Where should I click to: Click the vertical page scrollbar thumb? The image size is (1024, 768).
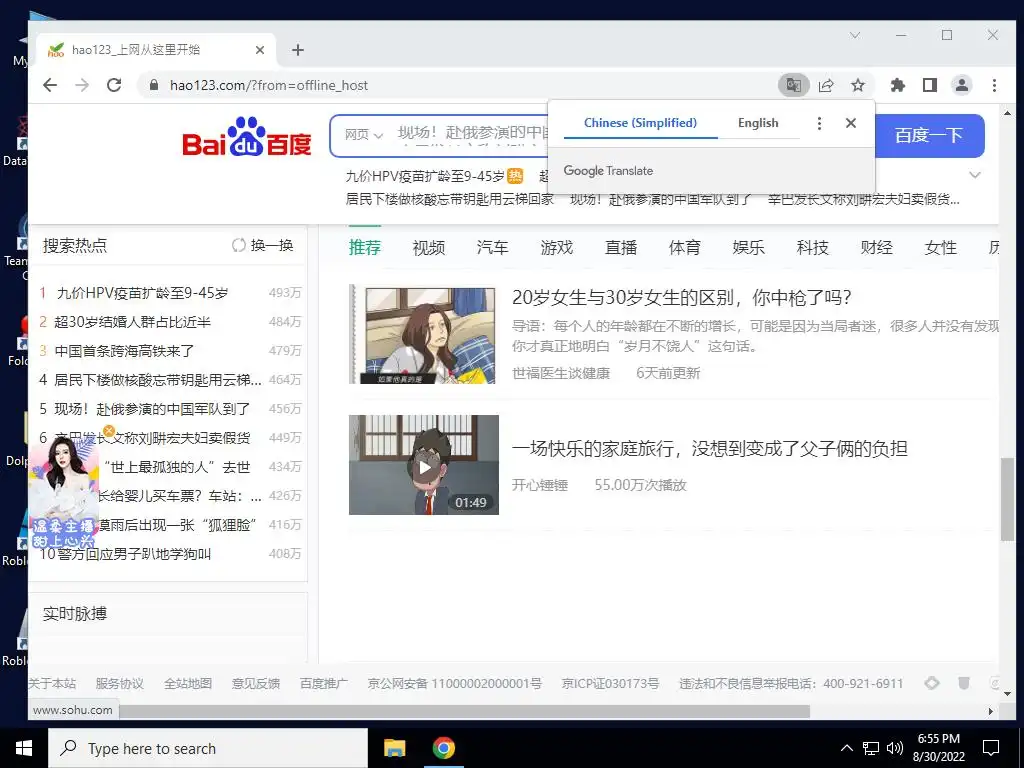(1008, 500)
